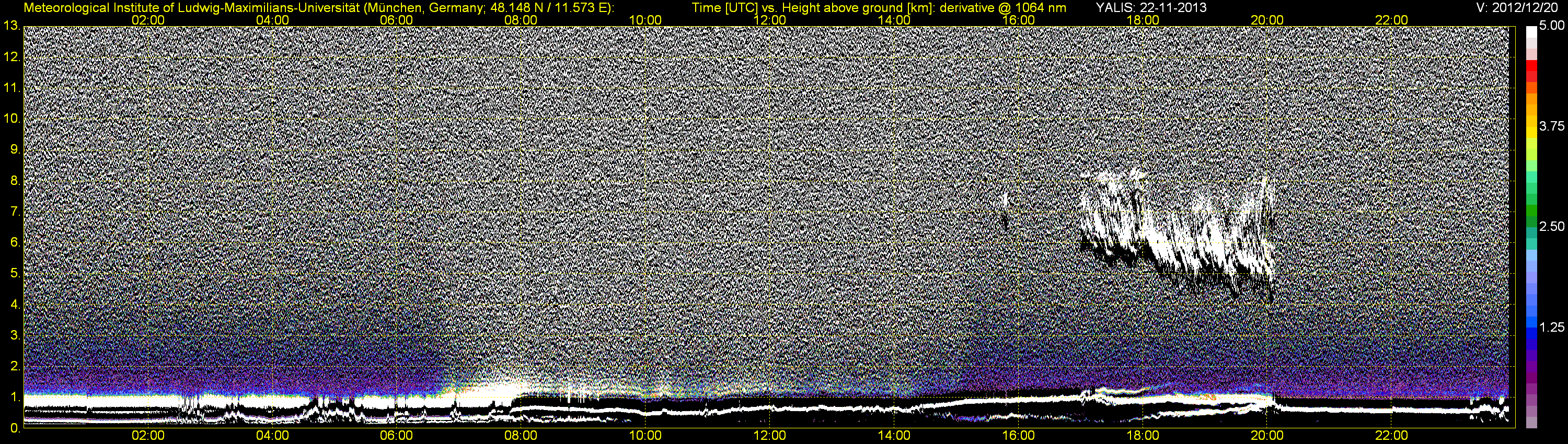Click the 02:00 label on the top time axis
Image resolution: width=1568 pixels, height=444 pixels.
coord(148,20)
